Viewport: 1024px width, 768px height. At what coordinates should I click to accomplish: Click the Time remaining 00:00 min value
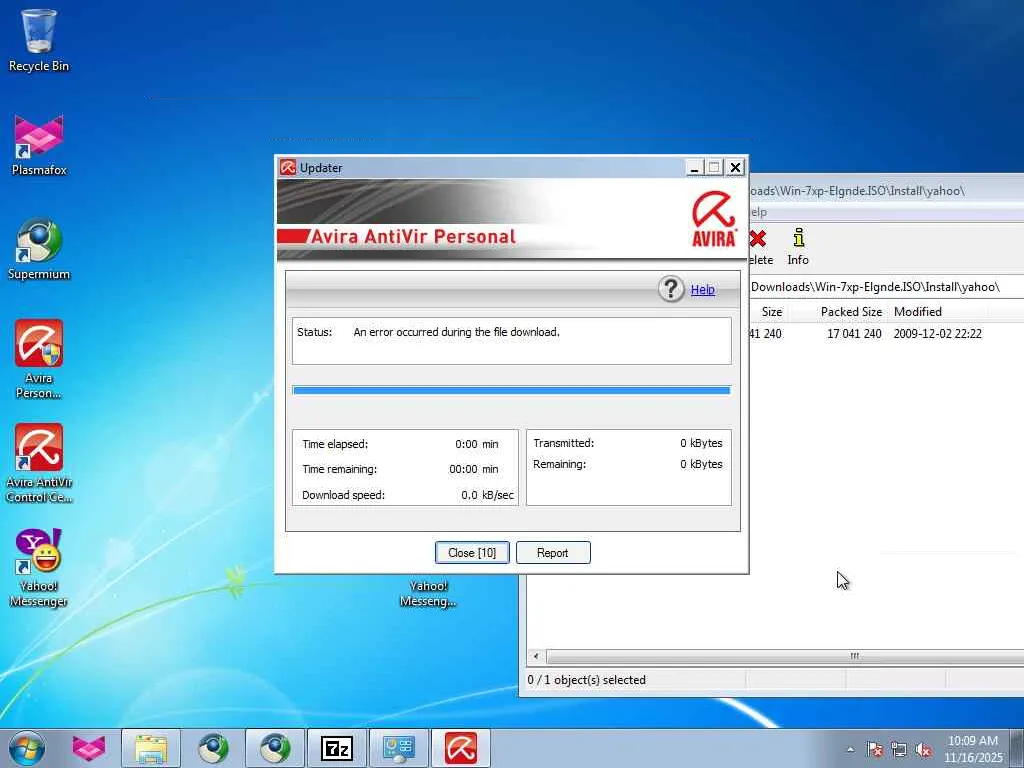(x=473, y=470)
